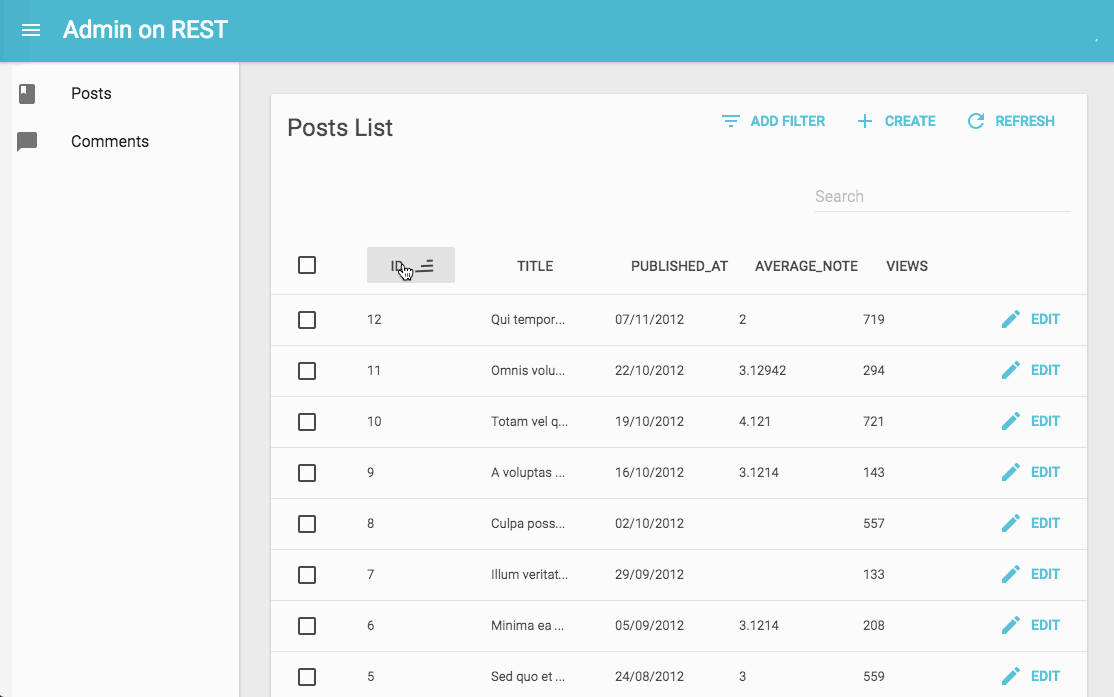This screenshot has height=697, width=1114.
Task: Click average note value 4.121
Action: (755, 421)
